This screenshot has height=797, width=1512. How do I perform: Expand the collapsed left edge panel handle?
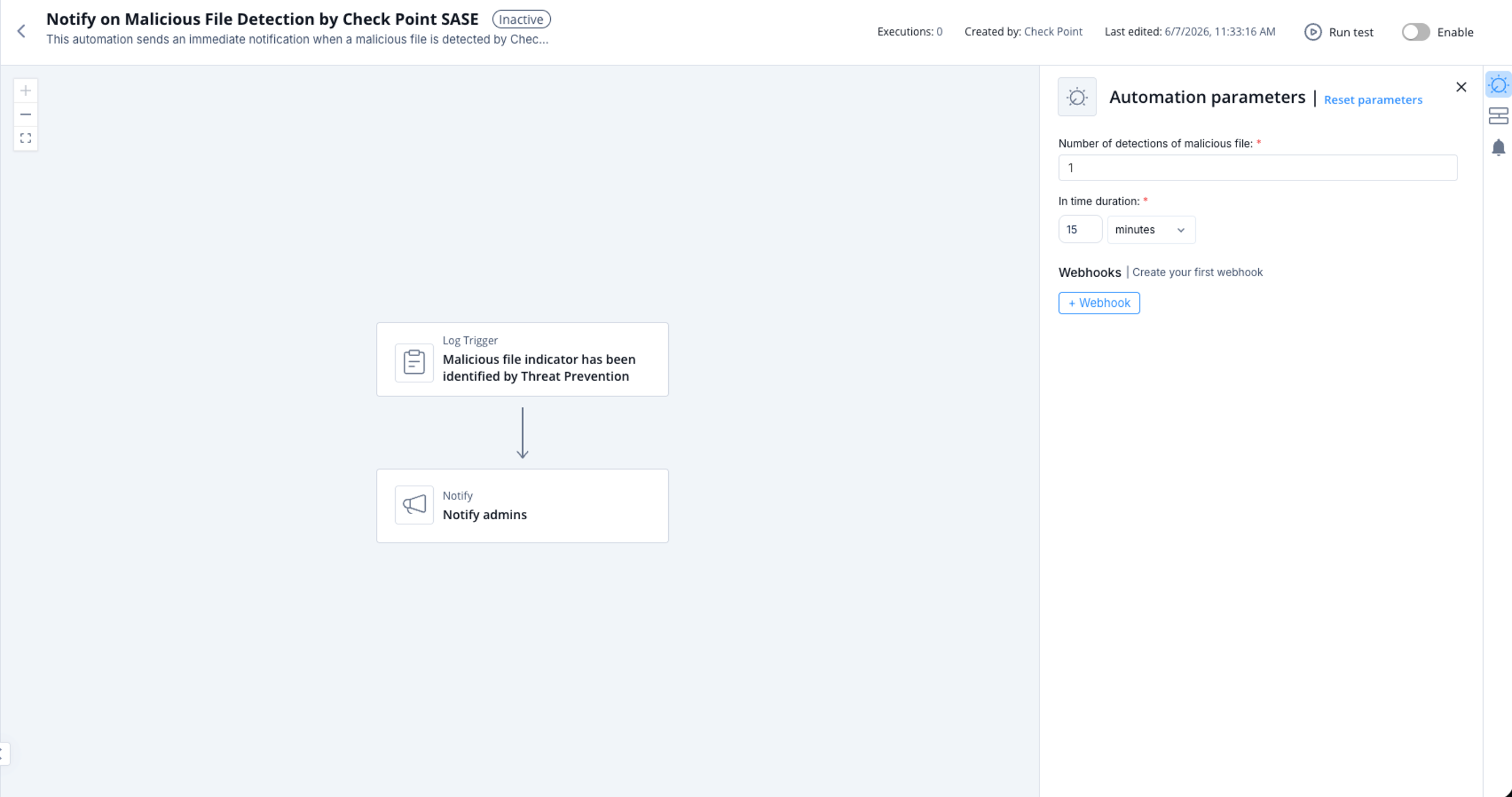(4, 753)
